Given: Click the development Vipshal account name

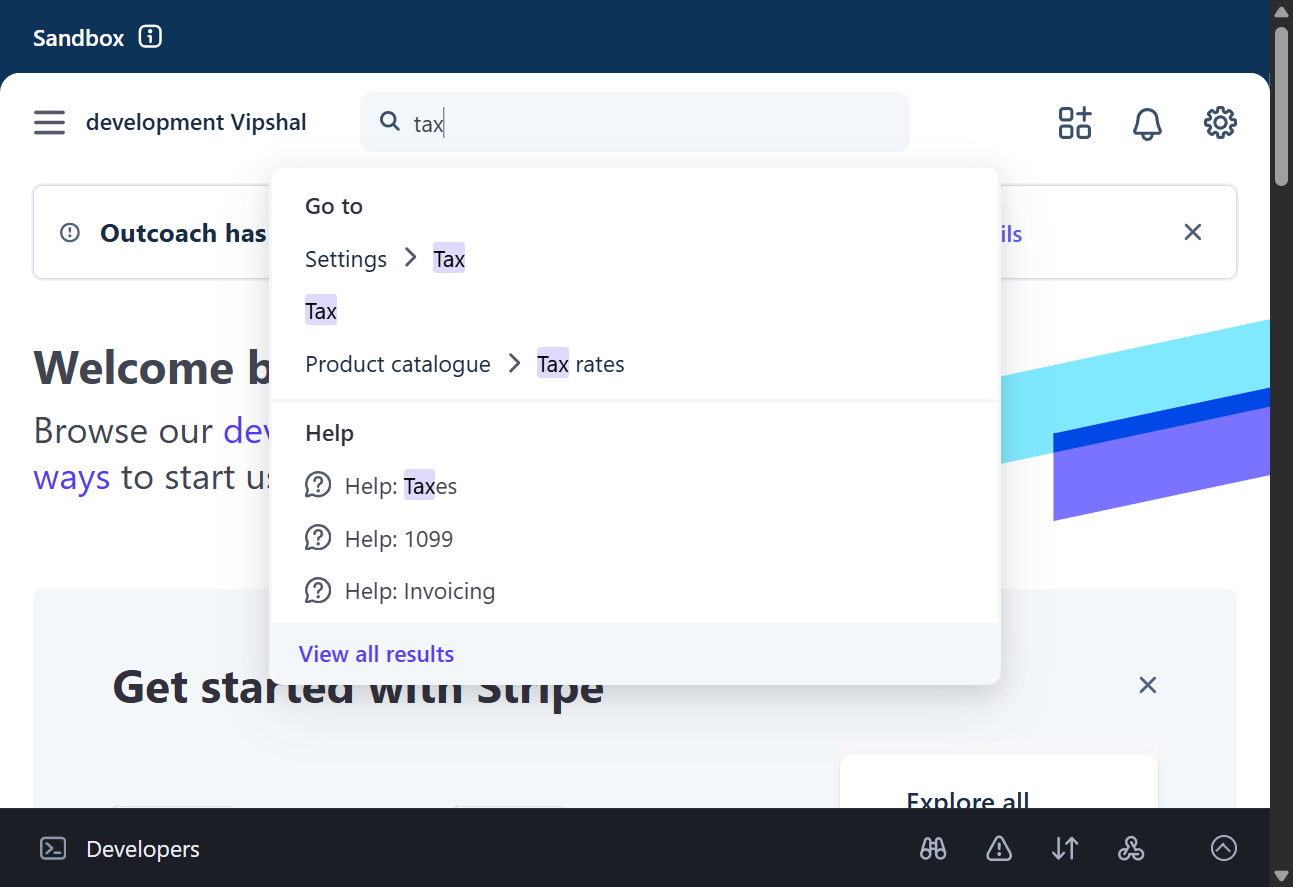Looking at the screenshot, I should [196, 122].
